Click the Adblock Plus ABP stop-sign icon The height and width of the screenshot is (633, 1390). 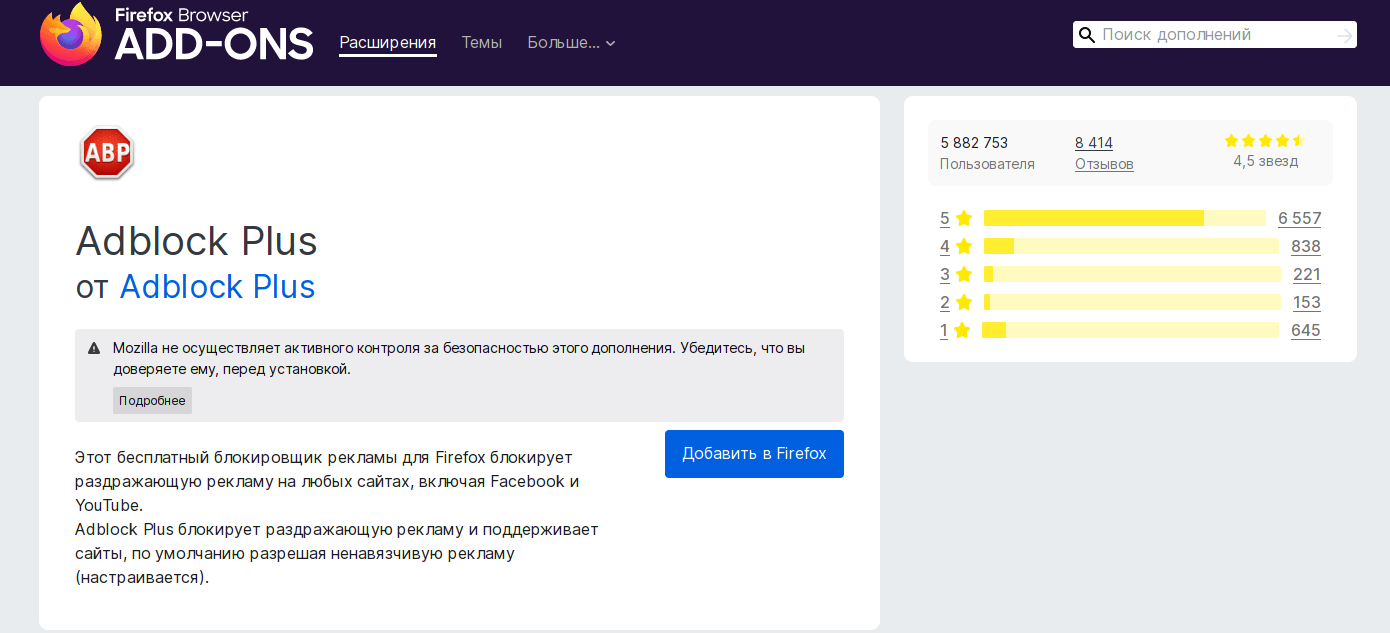[107, 152]
